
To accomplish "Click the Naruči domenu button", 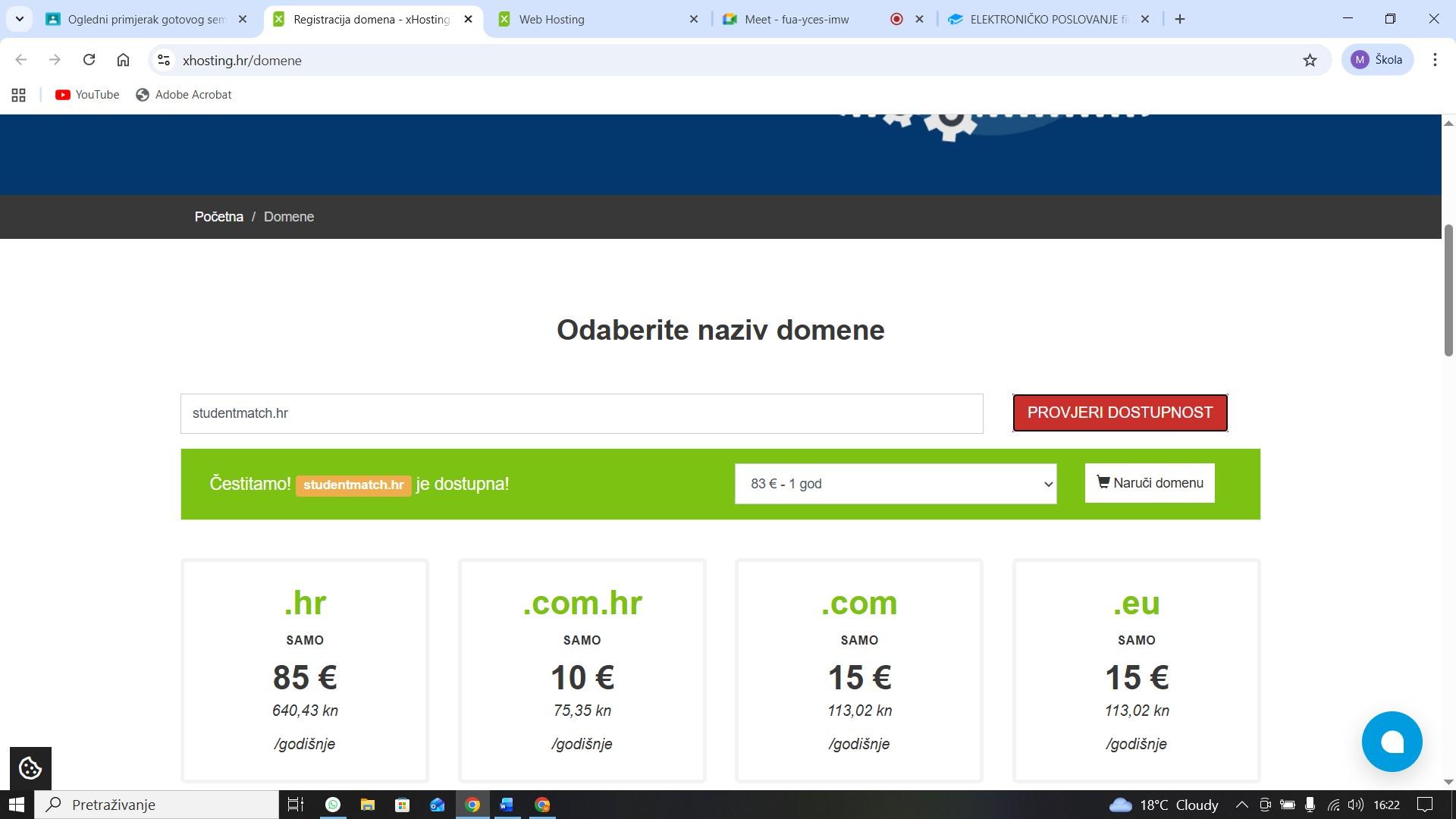I will click(1149, 483).
